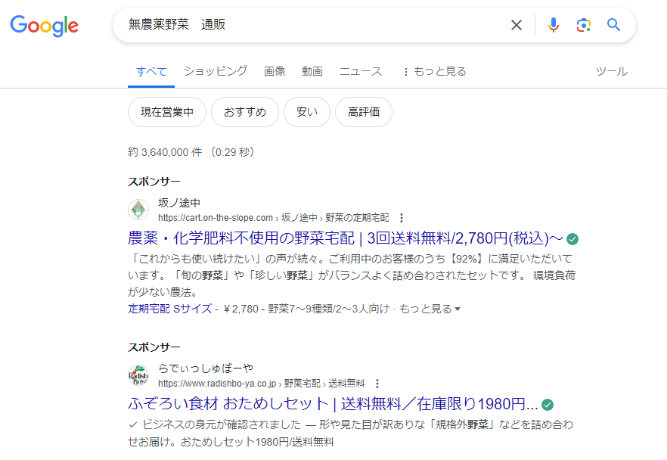Select the すべて tab
This screenshot has height=460, width=667.
pyautogui.click(x=151, y=71)
